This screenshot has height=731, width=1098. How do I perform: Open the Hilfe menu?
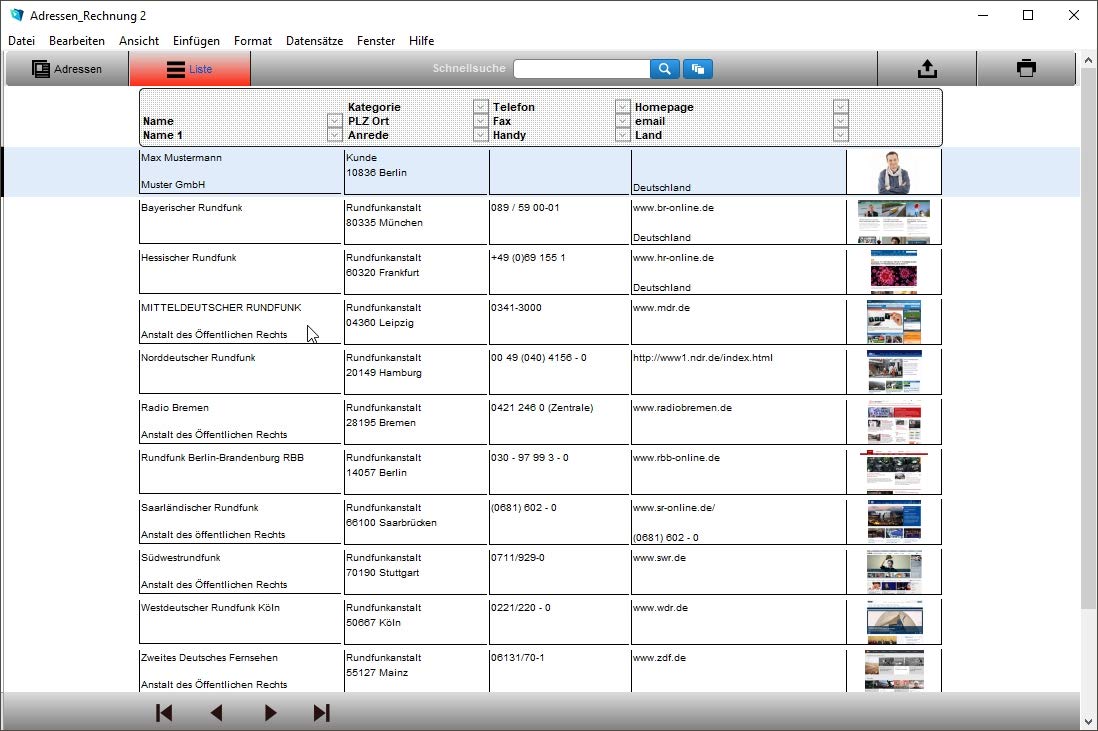422,41
